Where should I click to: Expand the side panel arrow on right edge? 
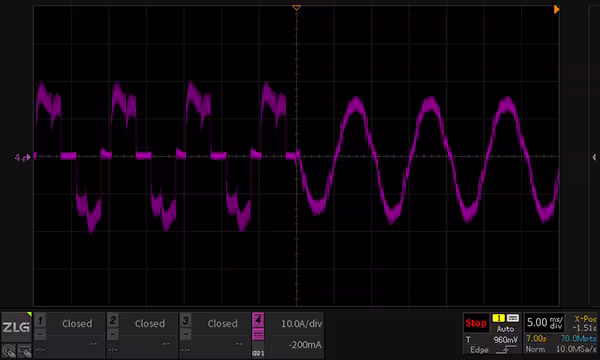click(x=594, y=157)
